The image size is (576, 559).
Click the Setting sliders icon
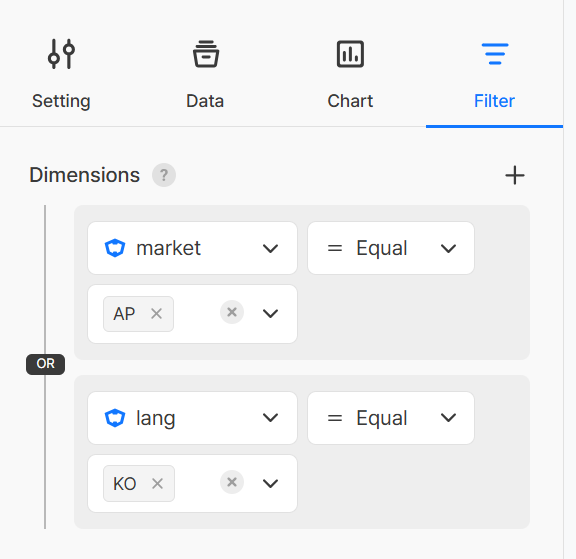[61, 54]
